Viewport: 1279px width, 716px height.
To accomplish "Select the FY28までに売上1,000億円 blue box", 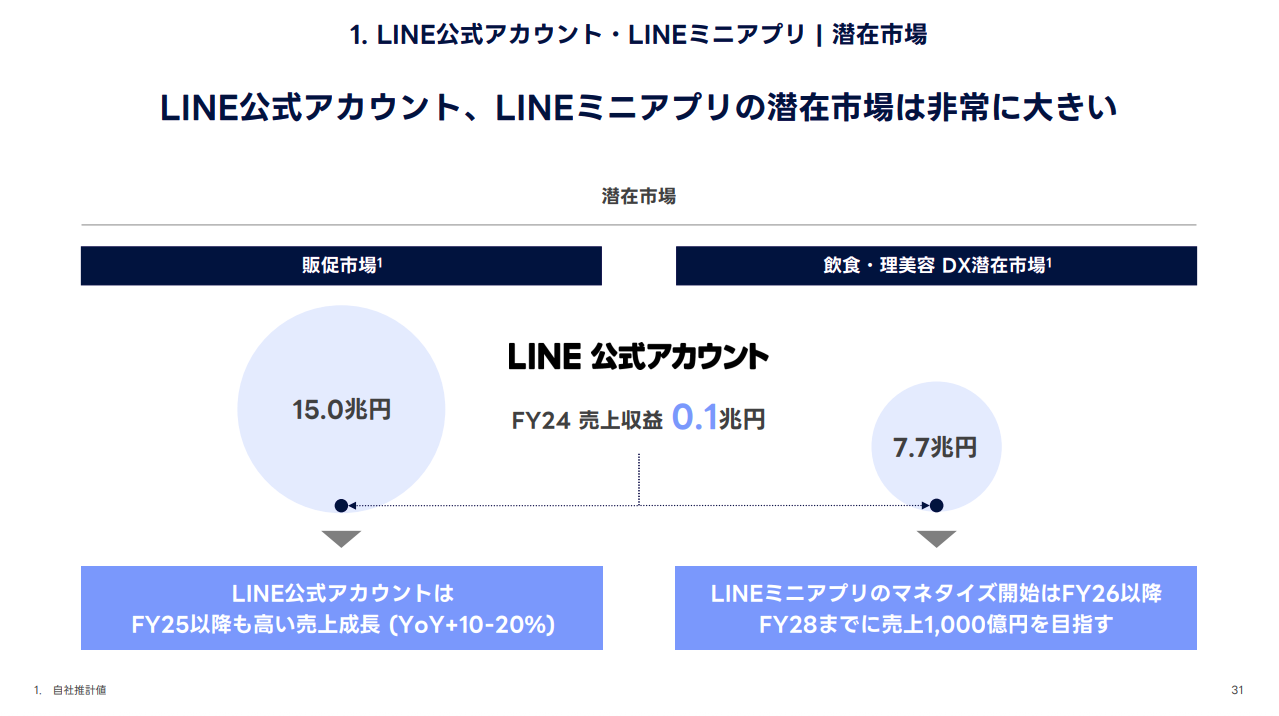I will [936, 608].
